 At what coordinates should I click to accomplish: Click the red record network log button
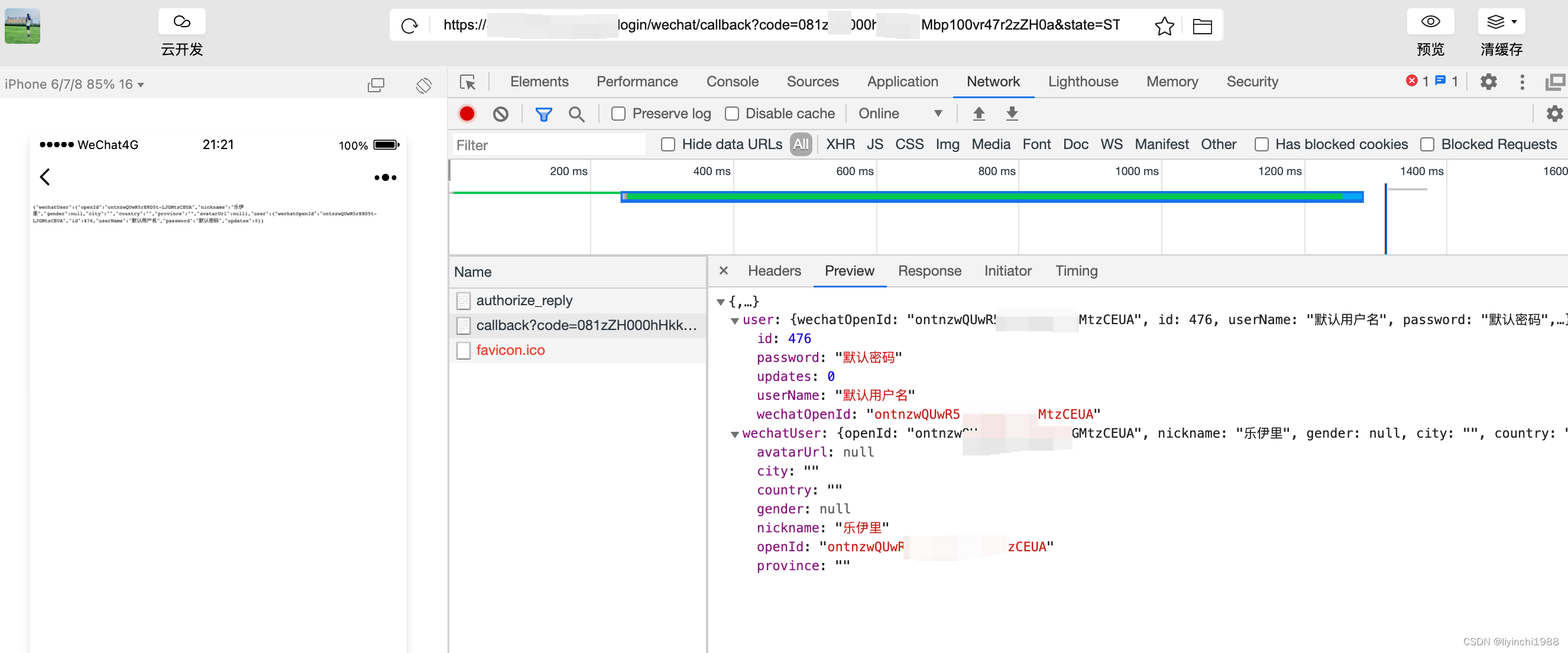point(467,114)
